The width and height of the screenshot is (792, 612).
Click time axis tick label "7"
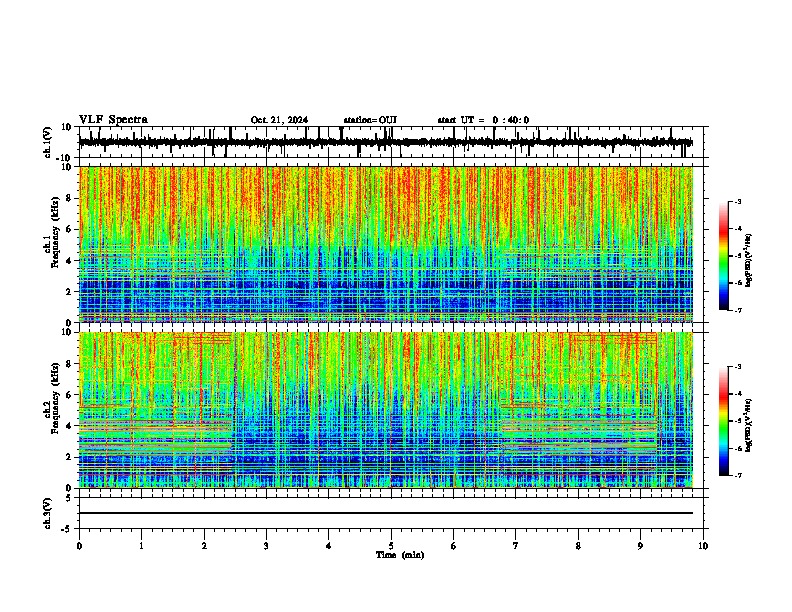pyautogui.click(x=516, y=546)
